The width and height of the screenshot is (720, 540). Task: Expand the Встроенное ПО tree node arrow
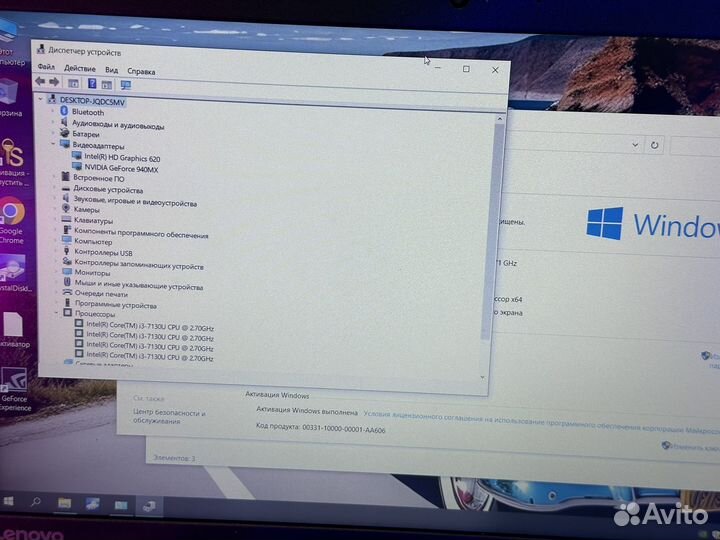click(x=54, y=176)
